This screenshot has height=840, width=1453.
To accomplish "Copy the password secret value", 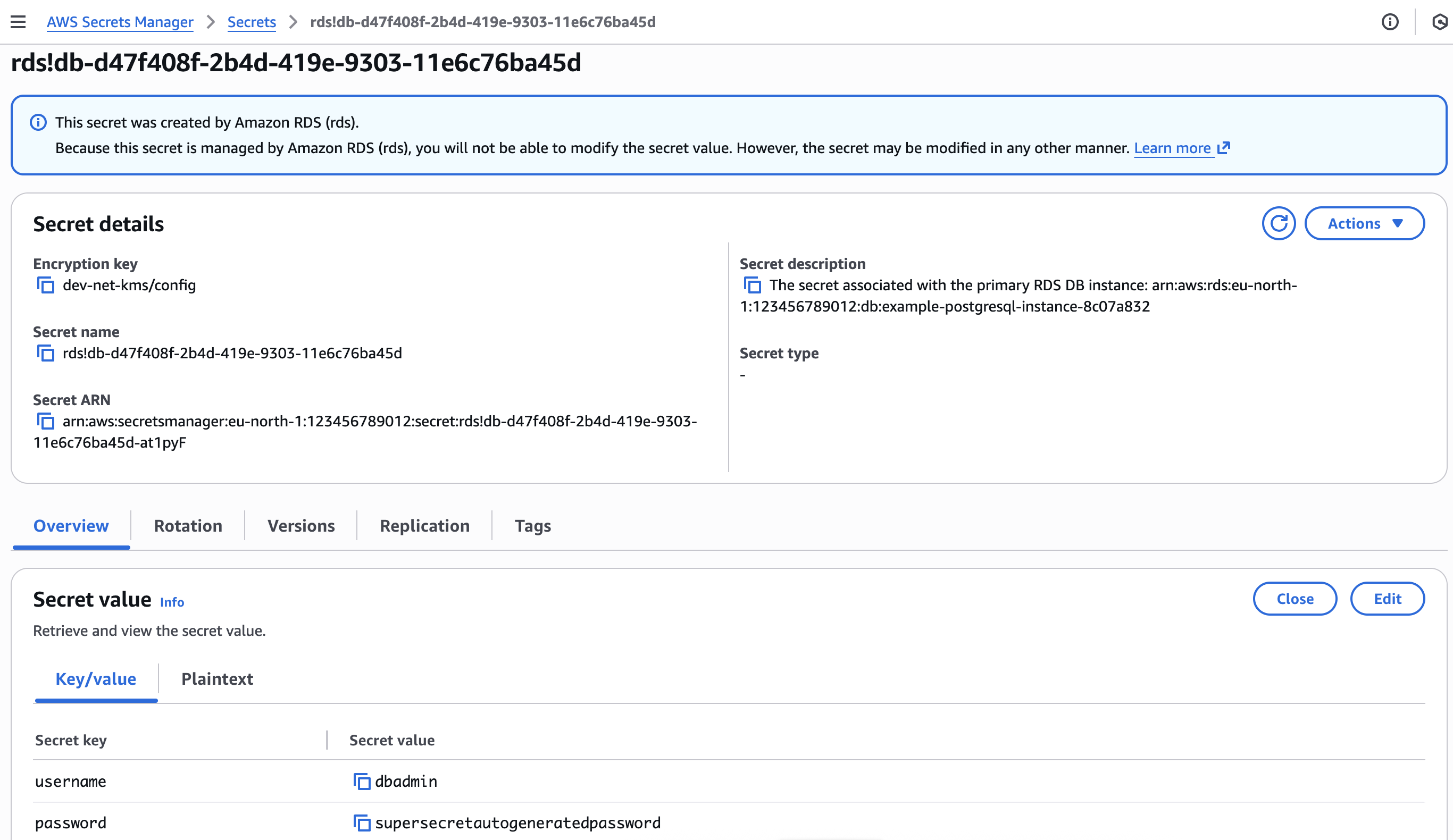I will pyautogui.click(x=362, y=824).
